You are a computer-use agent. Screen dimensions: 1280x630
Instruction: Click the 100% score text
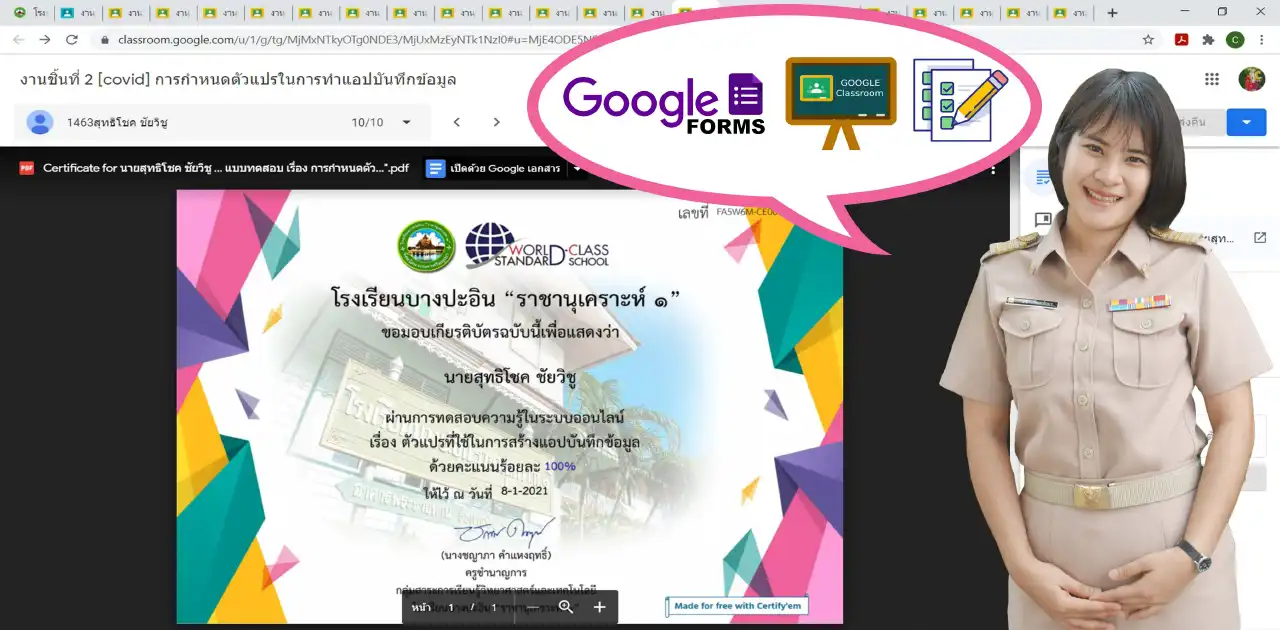point(560,466)
